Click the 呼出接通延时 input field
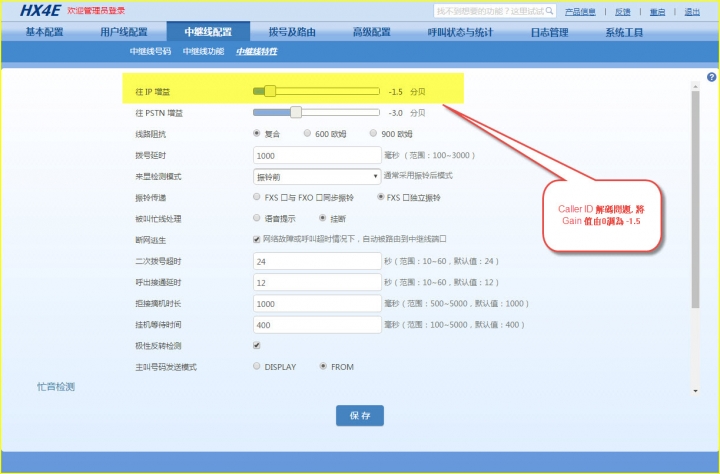This screenshot has height=474, width=720. (317, 282)
